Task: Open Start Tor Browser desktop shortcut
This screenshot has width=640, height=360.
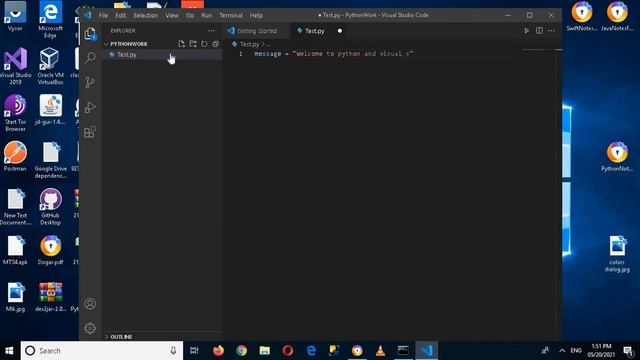Action: click(16, 113)
